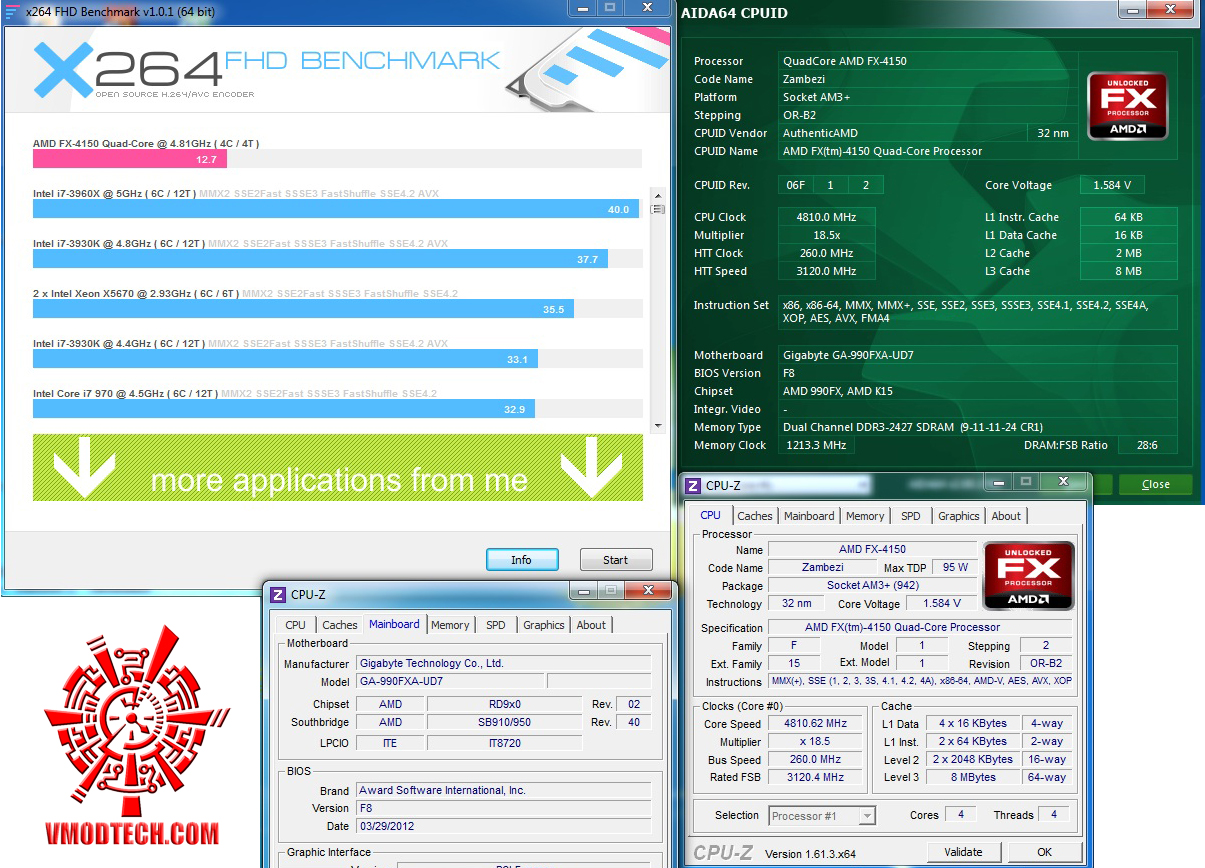Select the CPU tab in the left CPU-Z window
1205x868 pixels.
coord(296,625)
